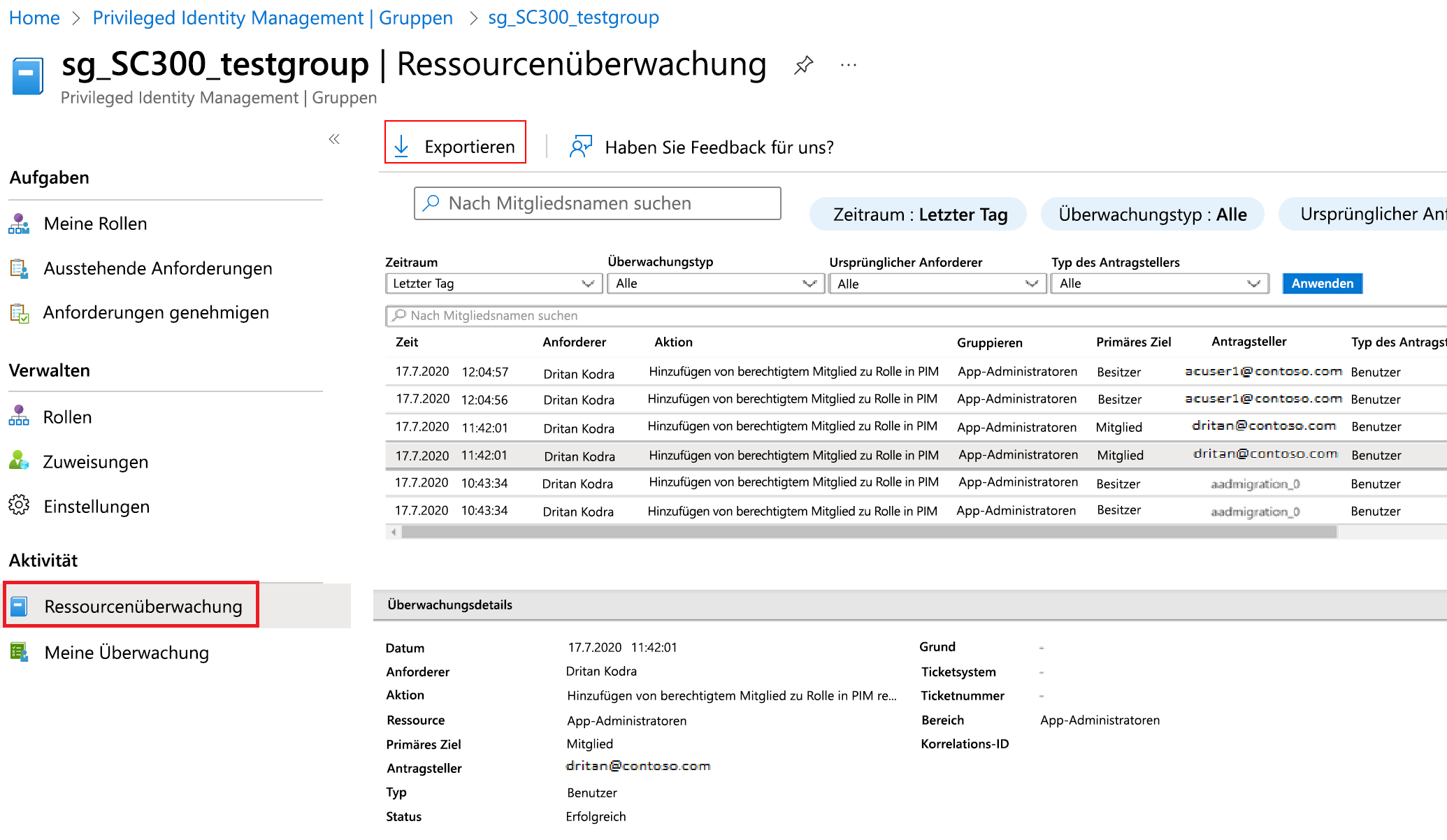Click the Einstellungen gear icon
Image resolution: width=1447 pixels, height=840 pixels.
tap(19, 505)
